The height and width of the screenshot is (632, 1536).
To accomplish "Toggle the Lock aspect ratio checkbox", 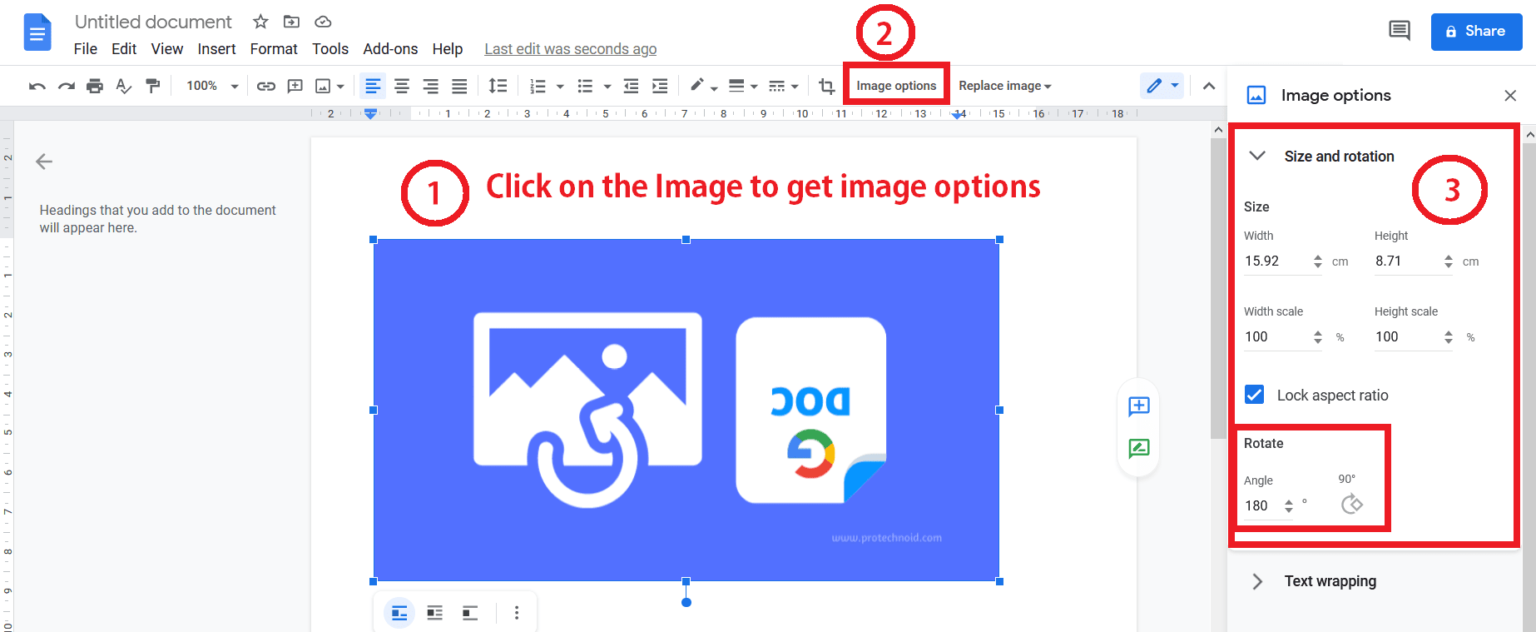I will coord(1254,394).
